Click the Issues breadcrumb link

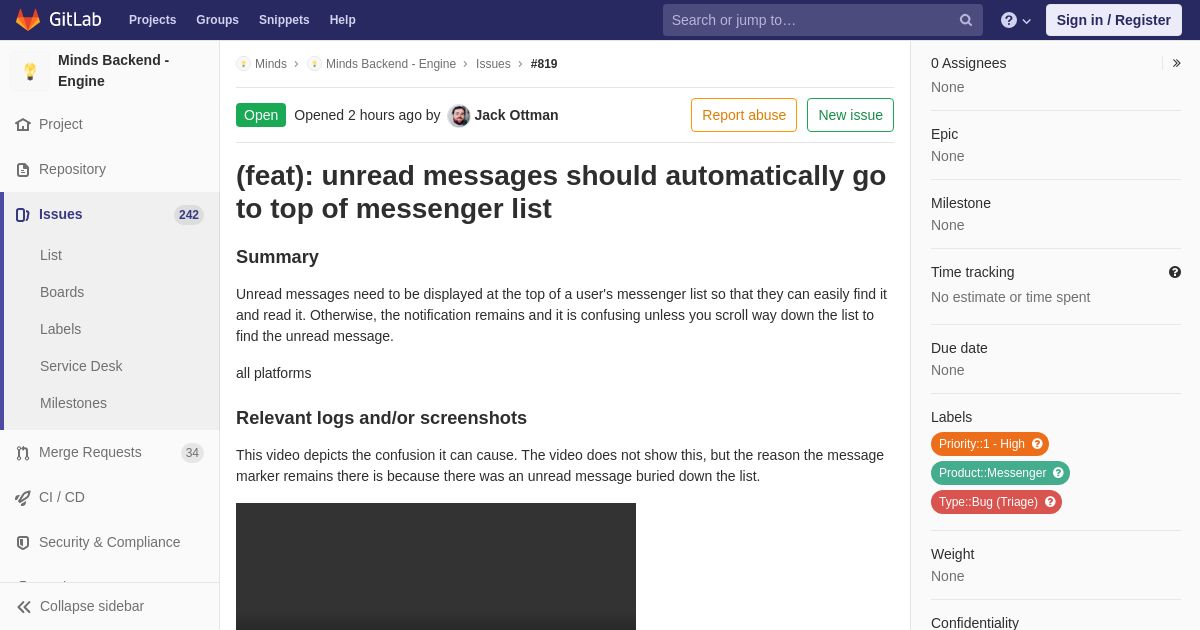pos(493,64)
